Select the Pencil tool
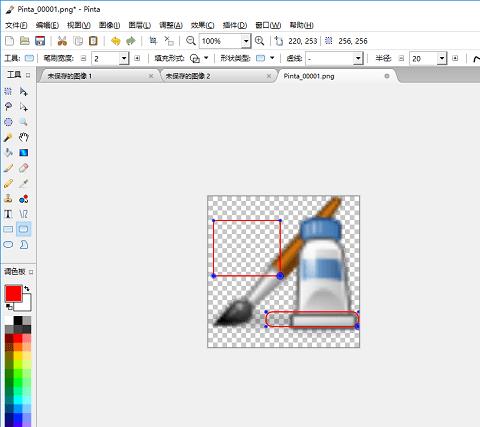The height and width of the screenshot is (427, 480). 8,183
